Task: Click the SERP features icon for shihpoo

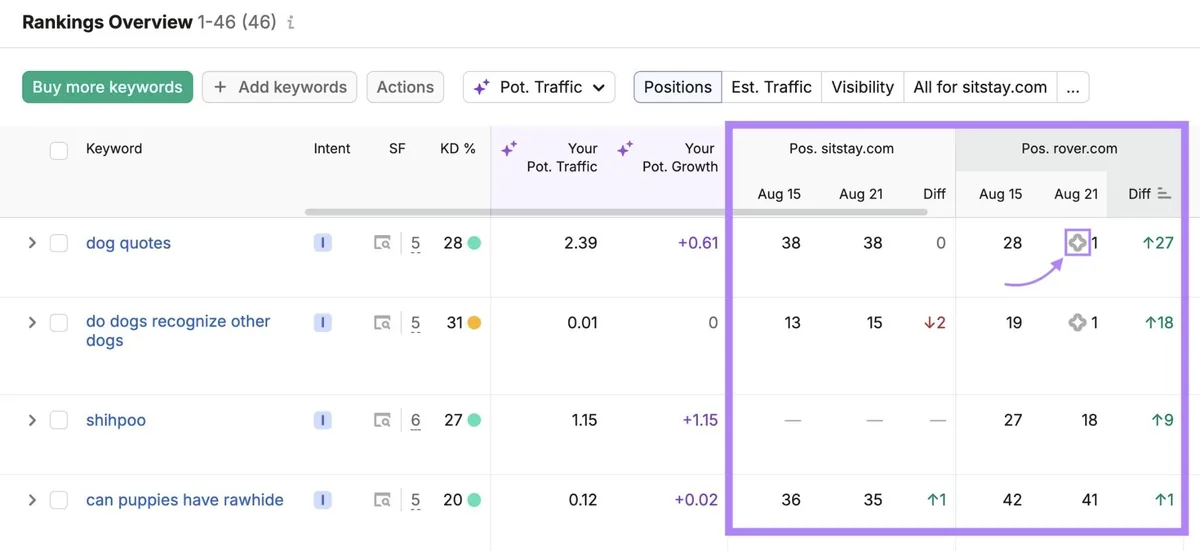Action: pos(383,420)
